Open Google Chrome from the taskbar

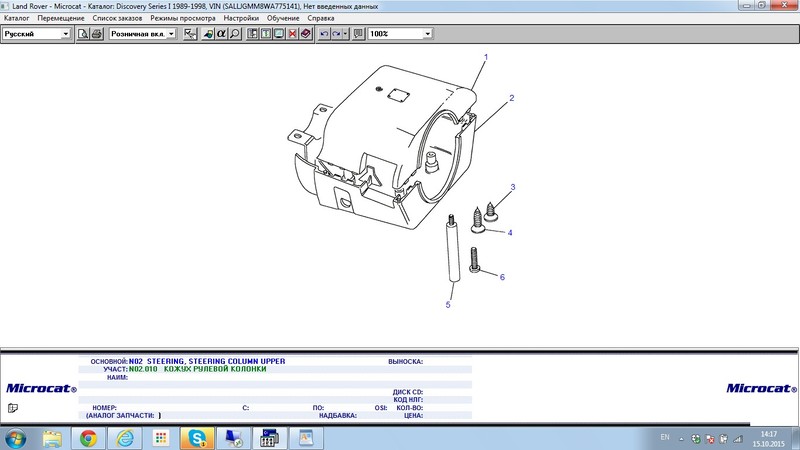[x=88, y=437]
